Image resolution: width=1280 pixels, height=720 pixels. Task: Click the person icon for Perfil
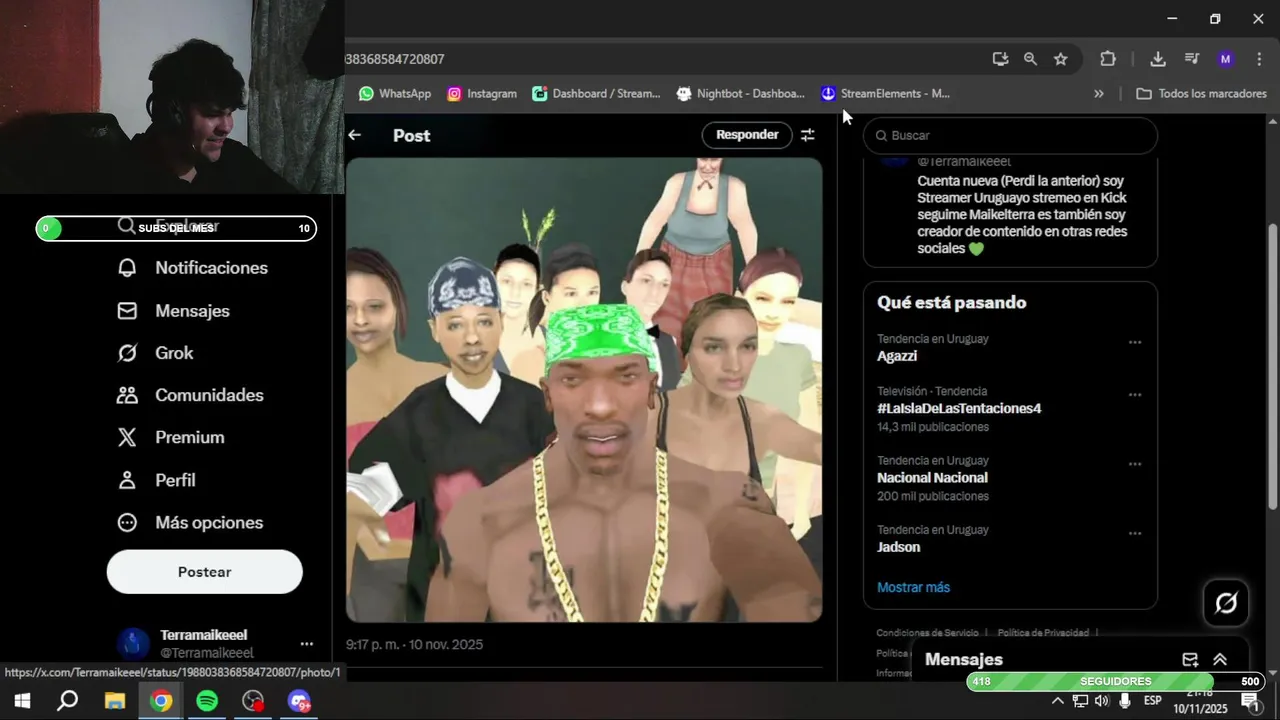pos(127,480)
